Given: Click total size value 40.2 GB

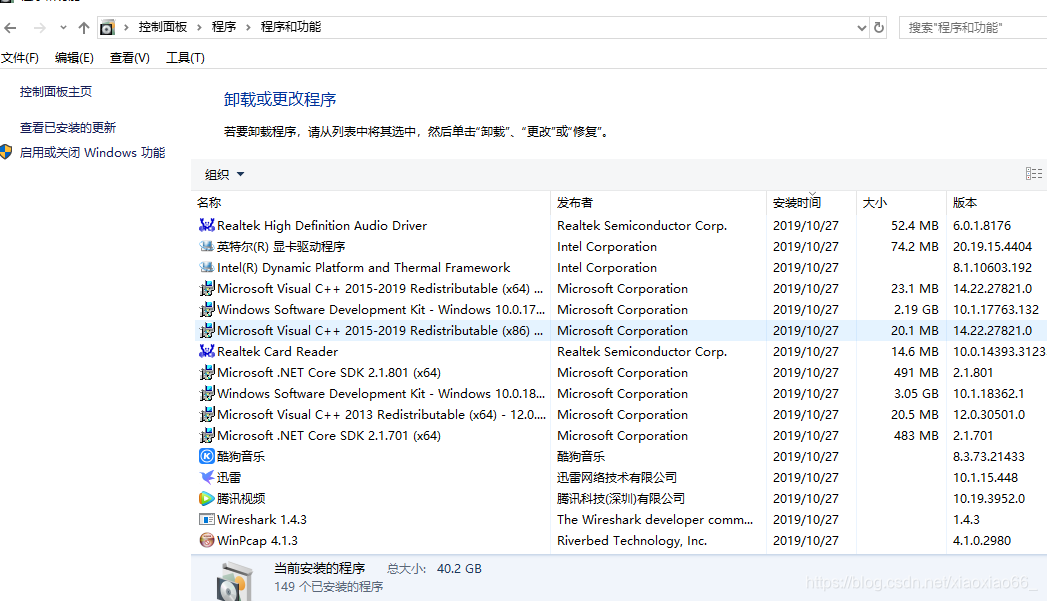Looking at the screenshot, I should tap(459, 568).
